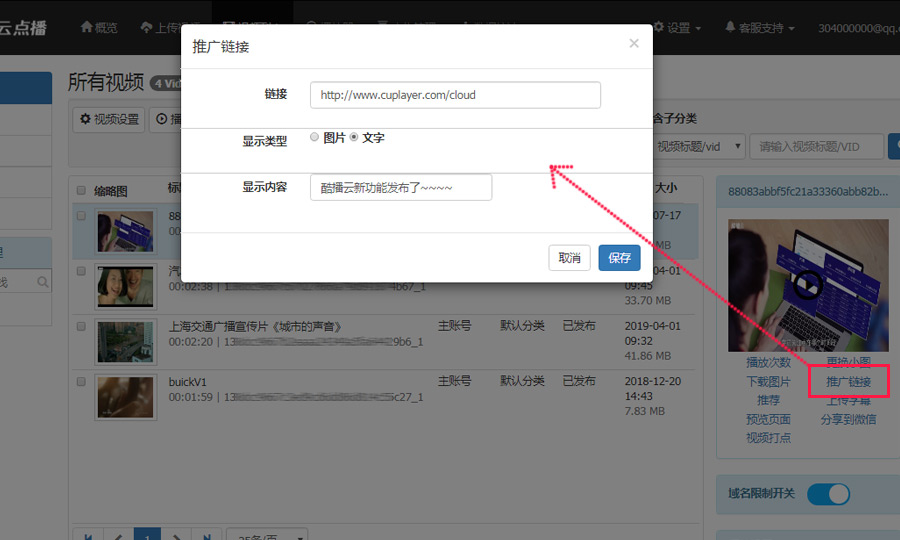The height and width of the screenshot is (540, 900).
Task: Check the box for the buickV1 video
Action: [81, 381]
